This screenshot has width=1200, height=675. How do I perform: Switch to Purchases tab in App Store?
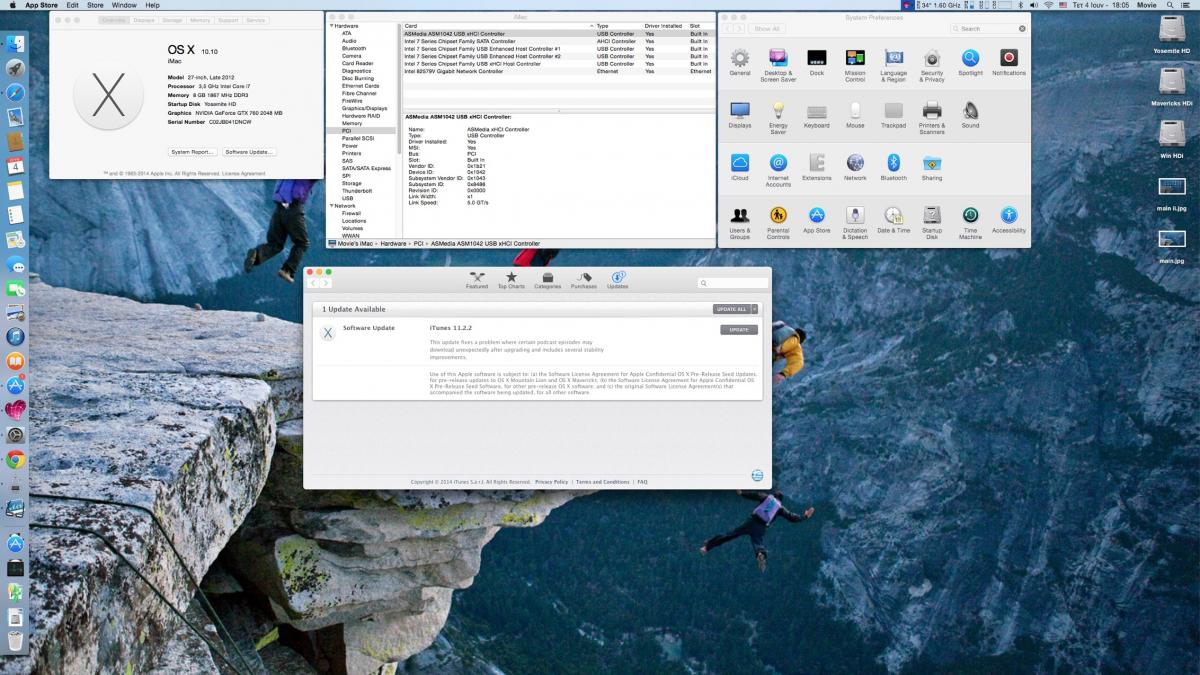(x=584, y=280)
